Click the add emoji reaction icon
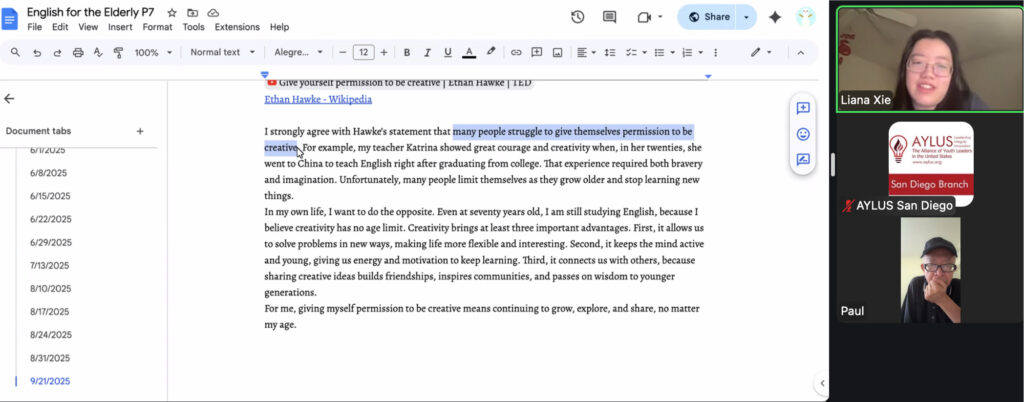The height and width of the screenshot is (402, 1024). tap(803, 134)
